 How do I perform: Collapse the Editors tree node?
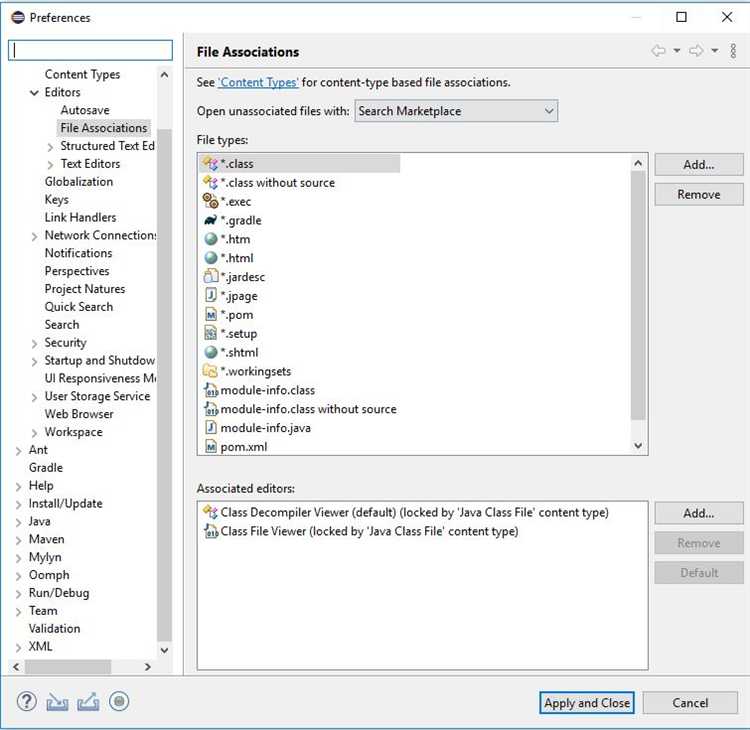(34, 93)
